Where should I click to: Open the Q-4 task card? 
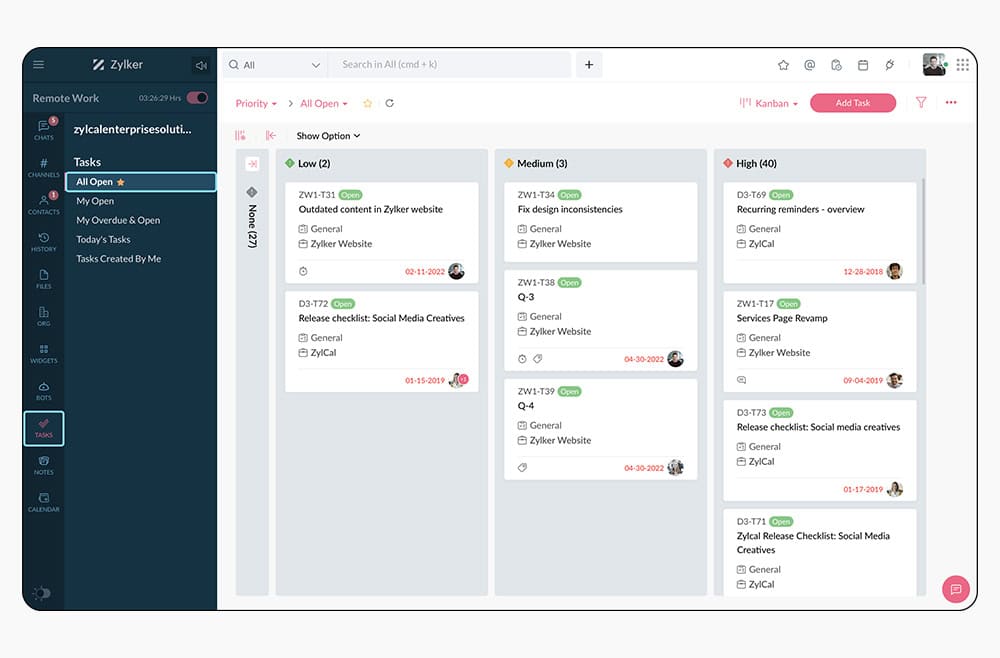600,429
